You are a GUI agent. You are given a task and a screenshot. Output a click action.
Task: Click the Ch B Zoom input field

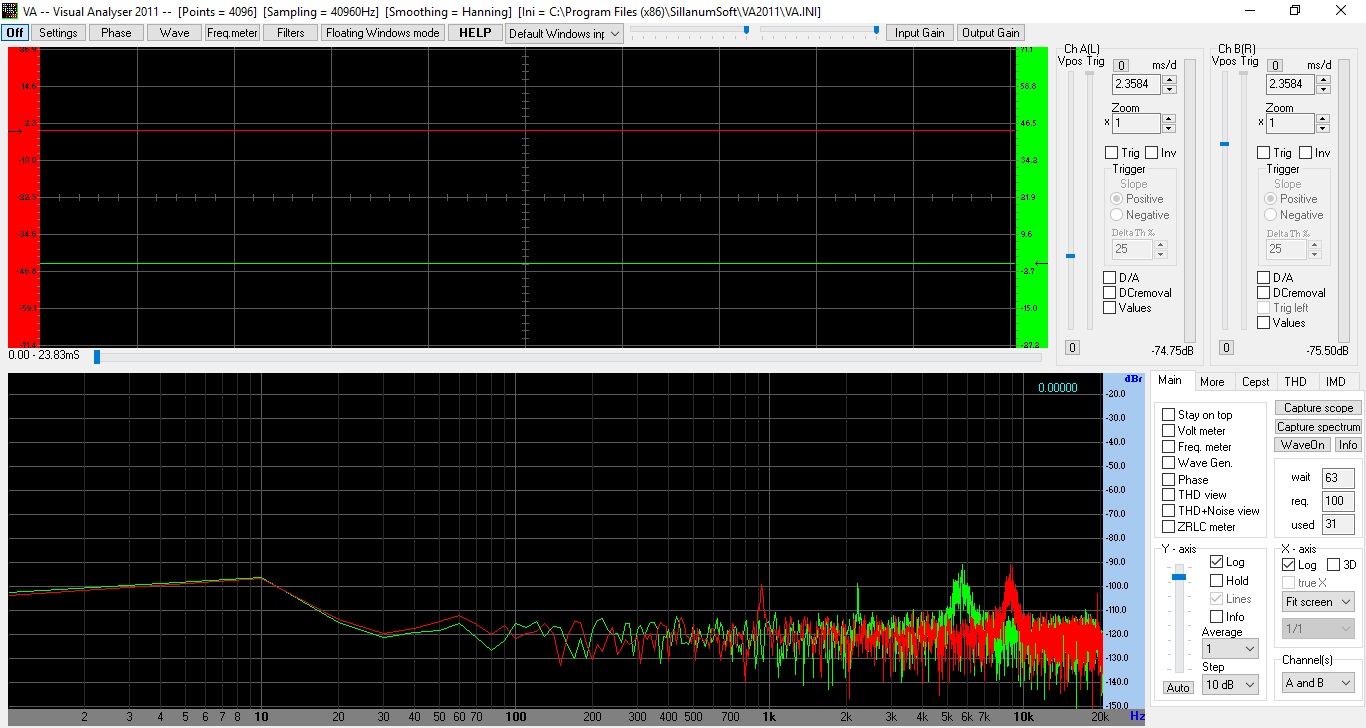point(1291,123)
